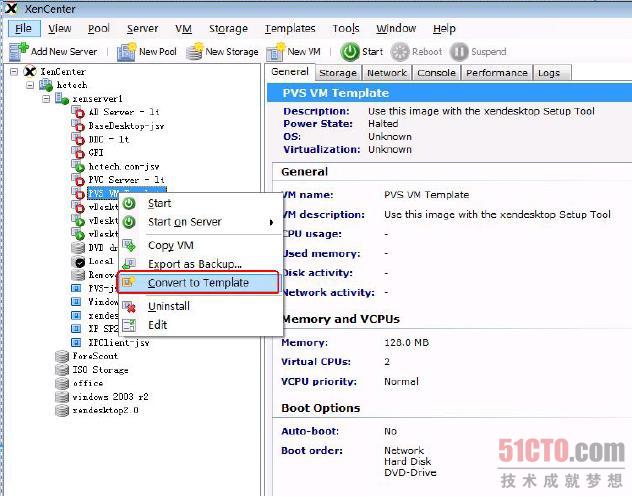Open the Pool menu
Image resolution: width=632 pixels, height=497 pixels.
99,29
